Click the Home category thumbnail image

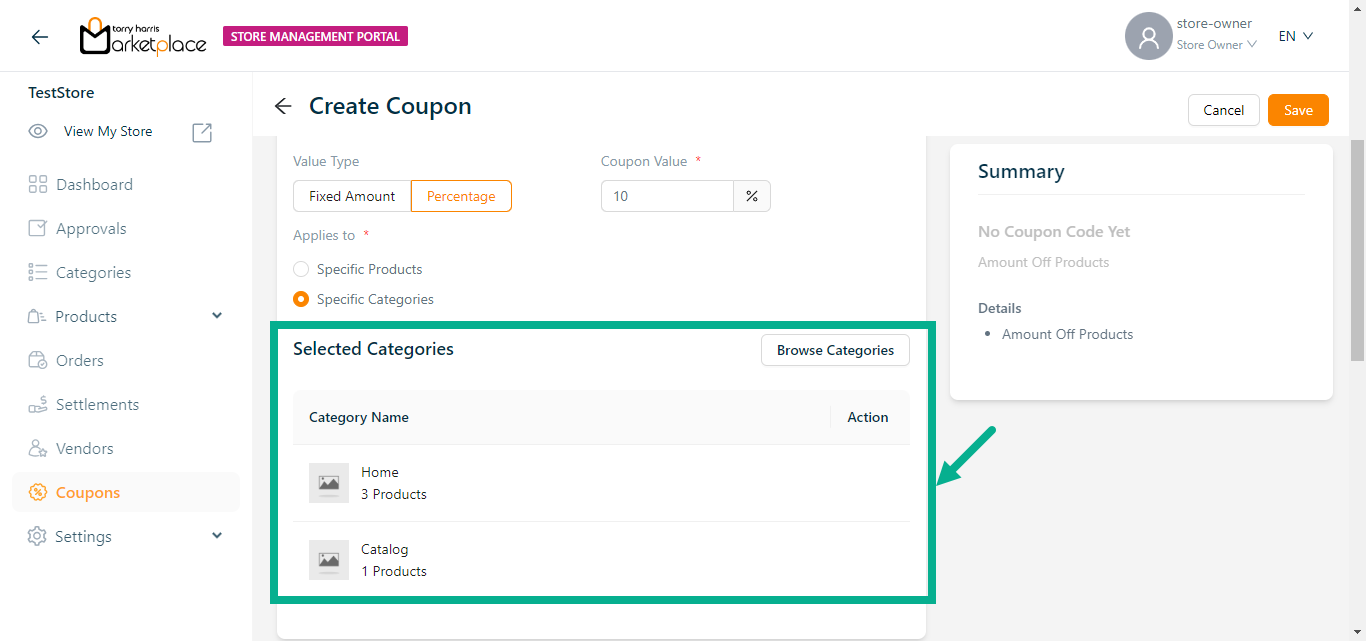pyautogui.click(x=329, y=483)
